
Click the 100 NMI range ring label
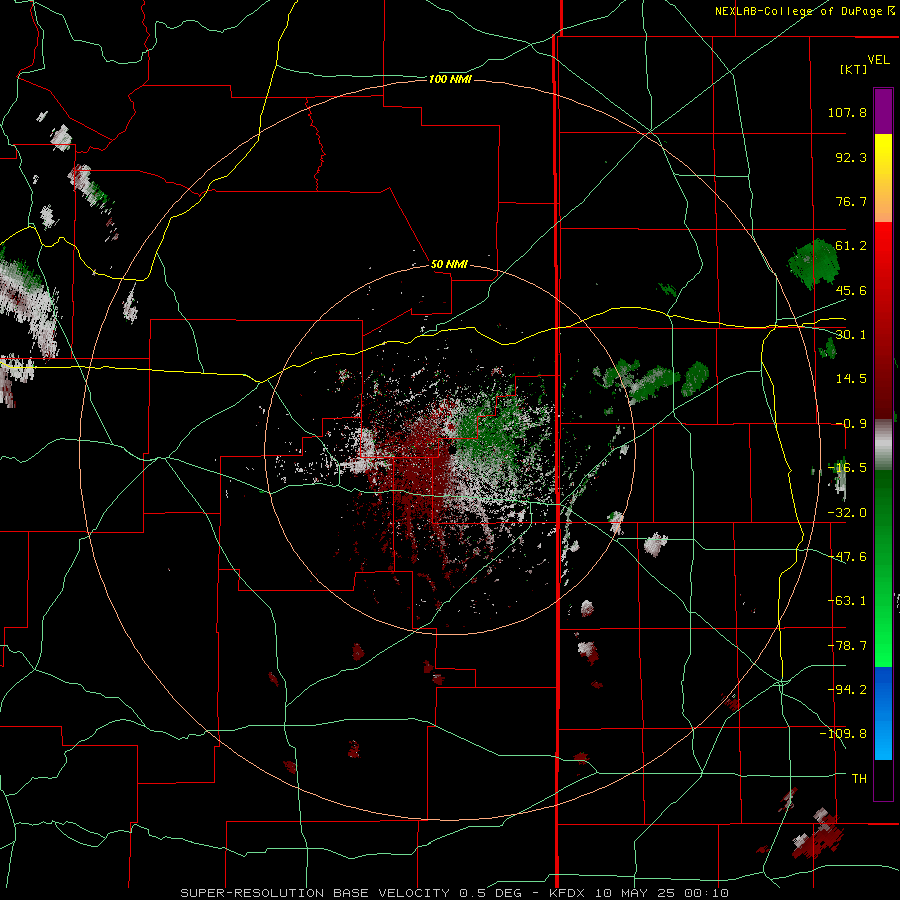coord(450,79)
